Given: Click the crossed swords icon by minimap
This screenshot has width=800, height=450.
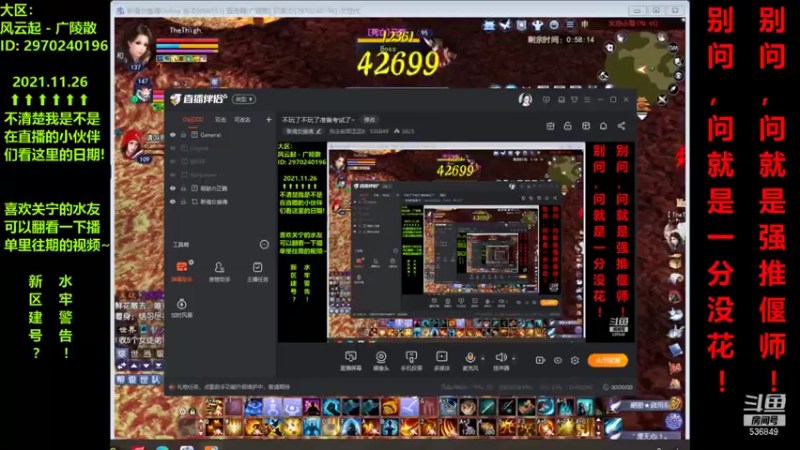Looking at the screenshot, I should click(x=662, y=99).
